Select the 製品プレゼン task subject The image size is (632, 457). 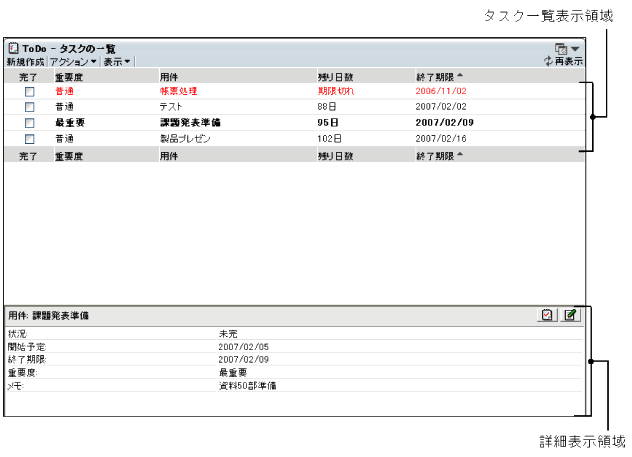pyautogui.click(x=185, y=139)
